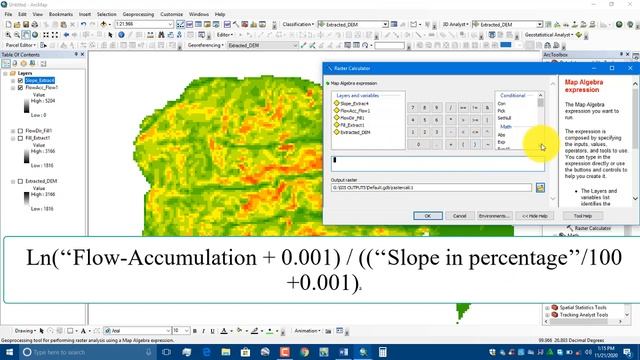Click the Hide Help button
Image resolution: width=640 pixels, height=360 pixels.
pos(535,216)
